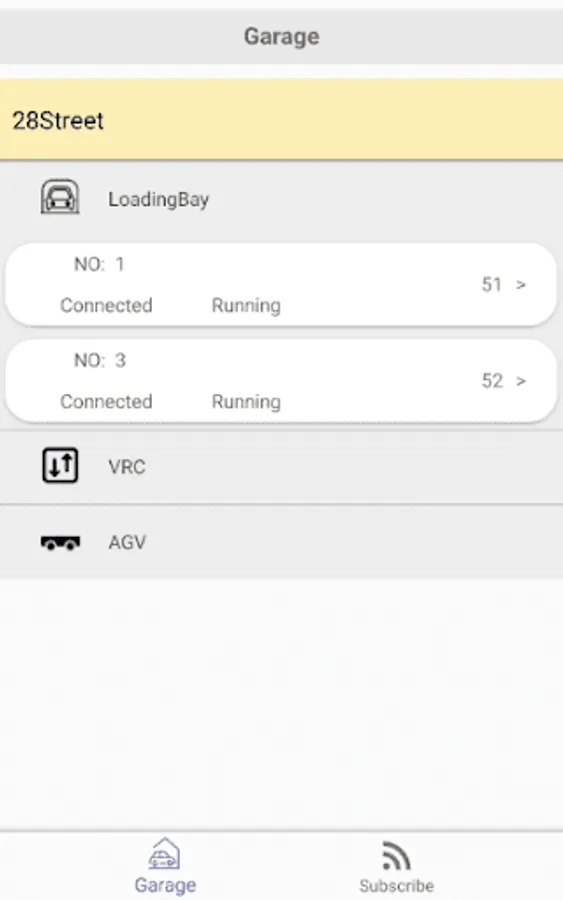Open the chevron beside value 51
Viewport: 563px width, 900px height.
coord(521,285)
